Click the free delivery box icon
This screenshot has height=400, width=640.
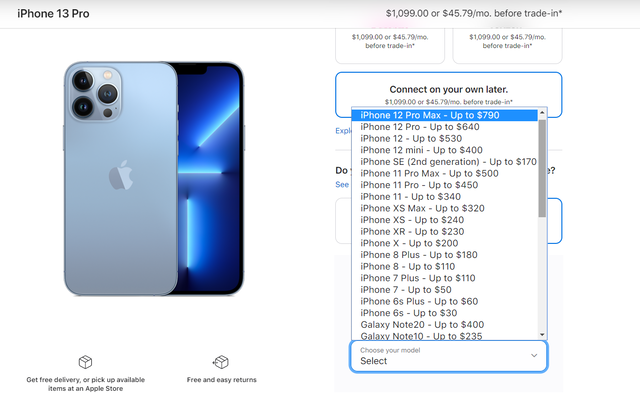tap(85, 362)
